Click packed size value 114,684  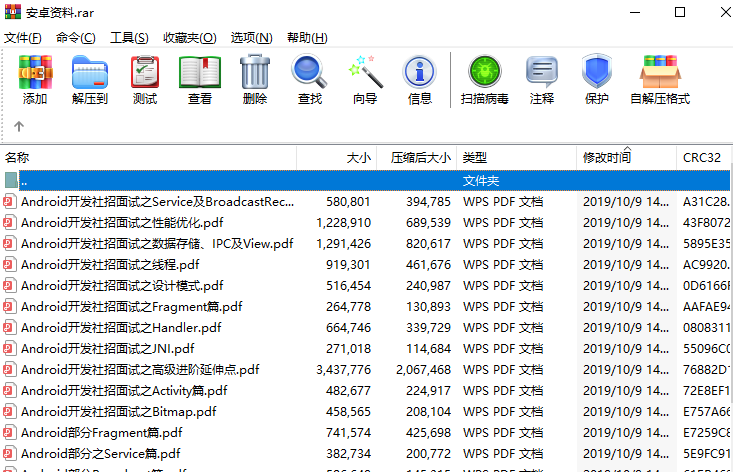tap(428, 349)
